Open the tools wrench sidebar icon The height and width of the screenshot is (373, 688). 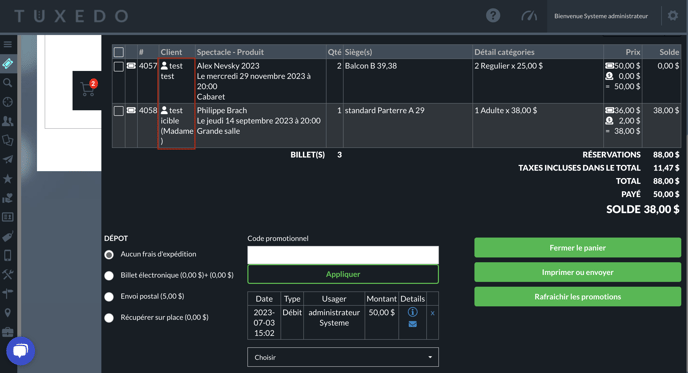[x=7, y=275]
